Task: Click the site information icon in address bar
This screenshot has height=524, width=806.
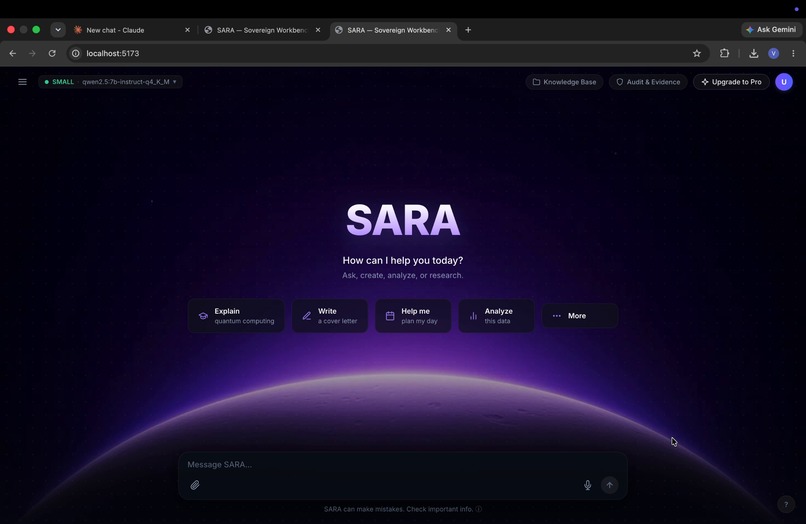Action: (x=76, y=53)
